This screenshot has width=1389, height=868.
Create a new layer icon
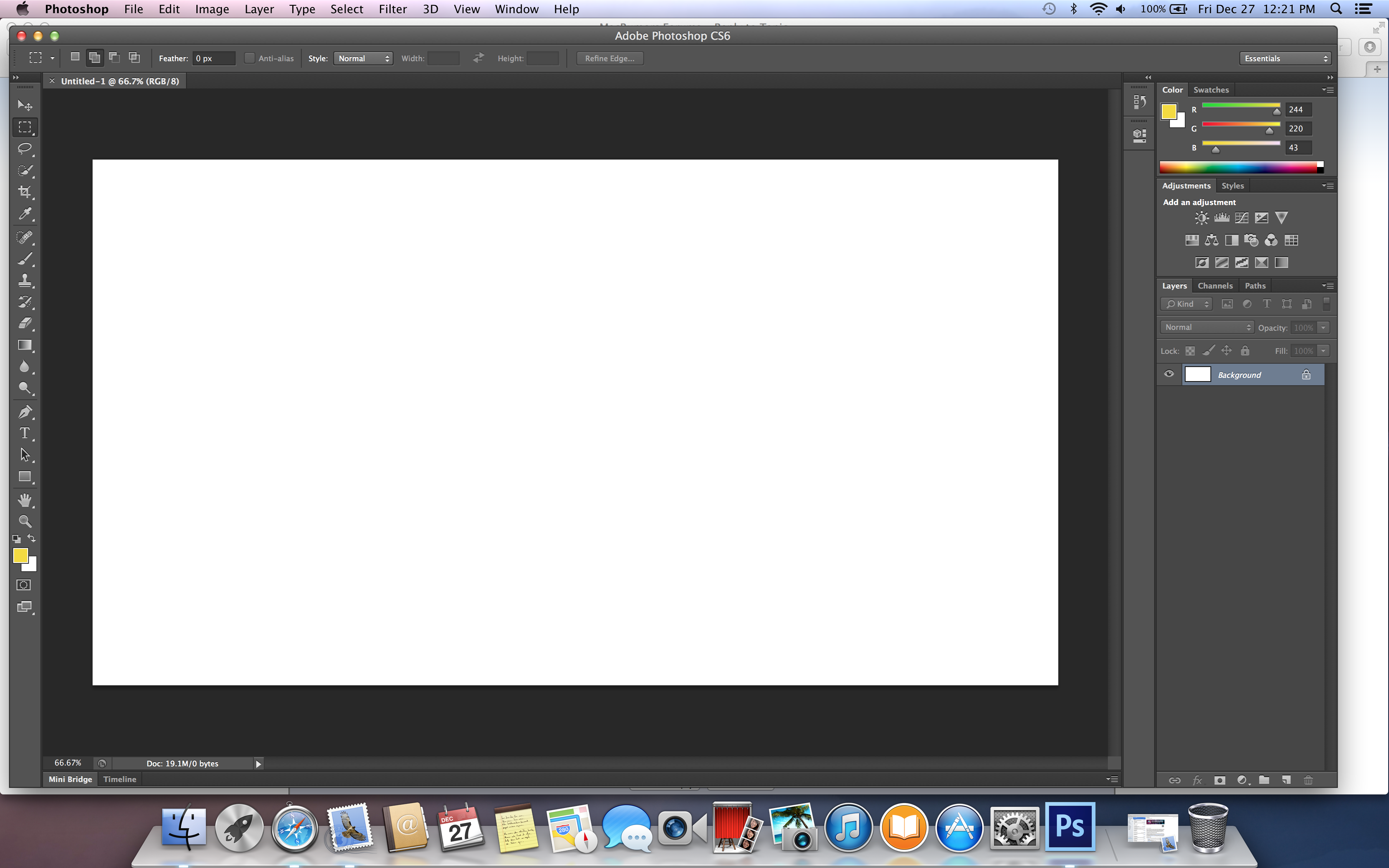coord(1286,780)
